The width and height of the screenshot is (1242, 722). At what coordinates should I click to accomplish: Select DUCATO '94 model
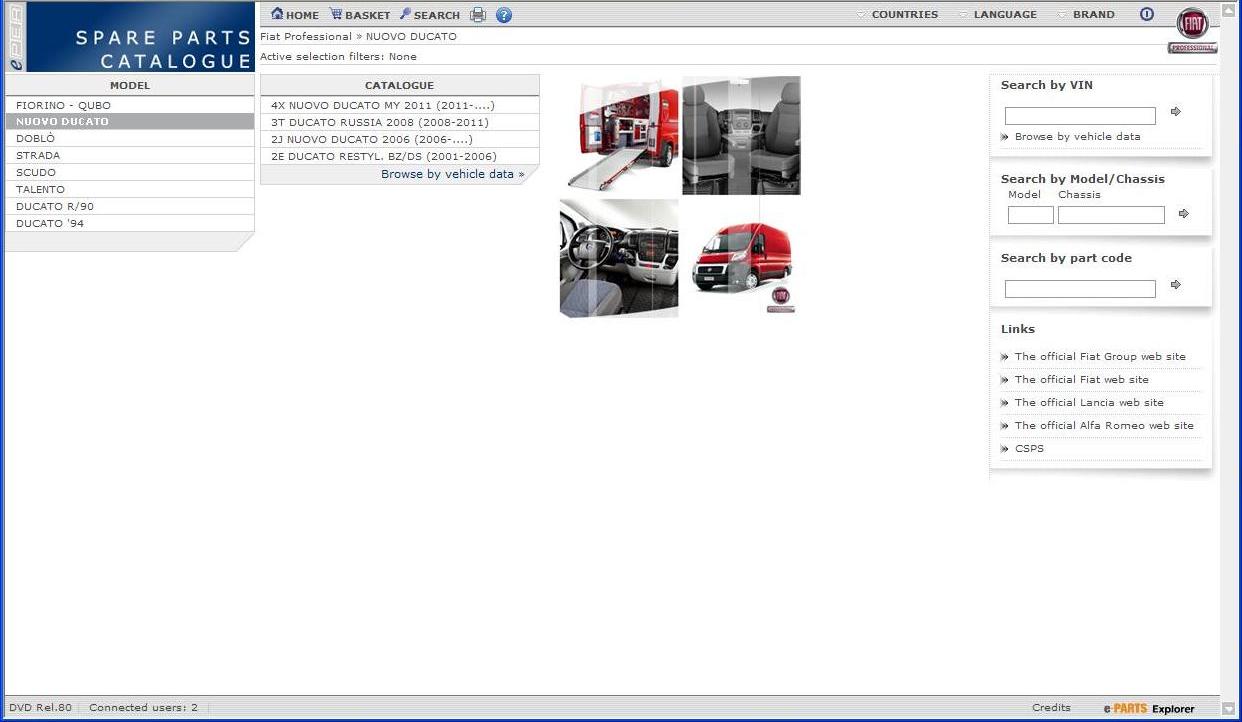coord(130,224)
